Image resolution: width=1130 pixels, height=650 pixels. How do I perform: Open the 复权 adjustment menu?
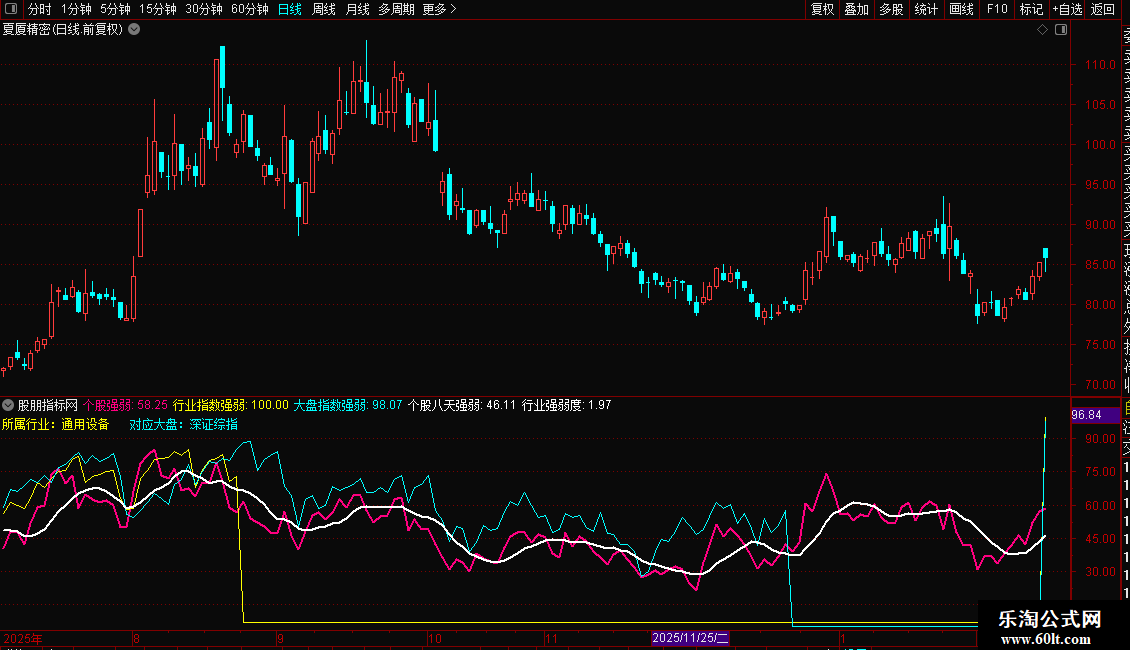822,10
